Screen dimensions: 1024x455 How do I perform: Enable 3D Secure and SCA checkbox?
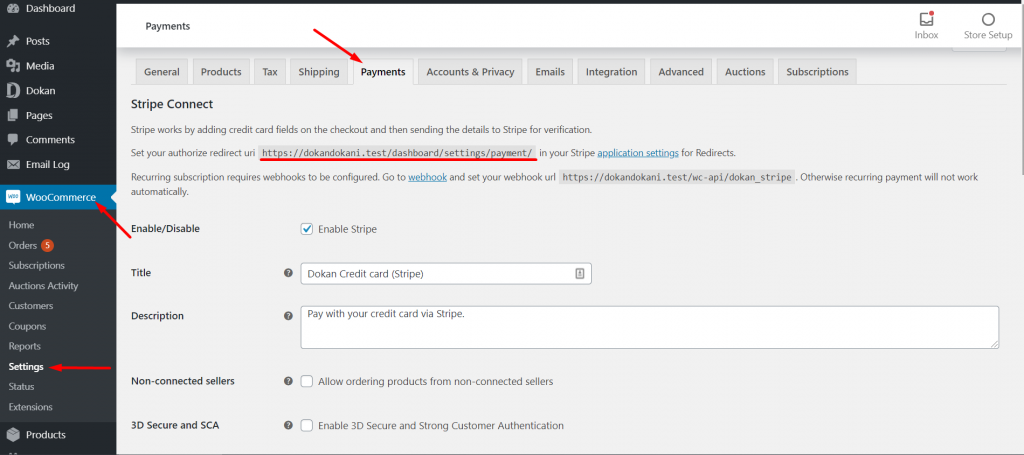tap(307, 426)
